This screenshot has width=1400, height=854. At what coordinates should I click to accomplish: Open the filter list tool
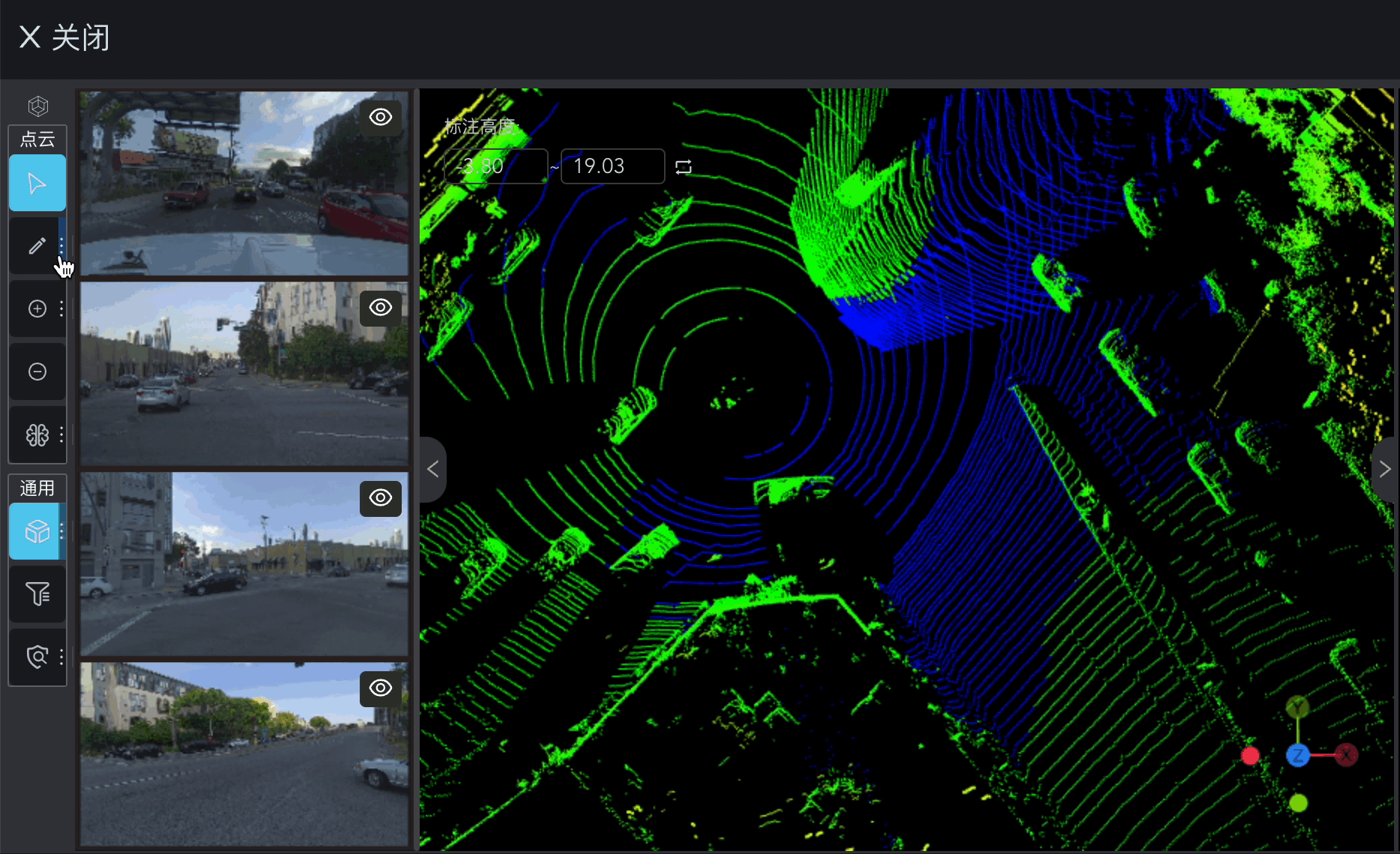[x=37, y=594]
